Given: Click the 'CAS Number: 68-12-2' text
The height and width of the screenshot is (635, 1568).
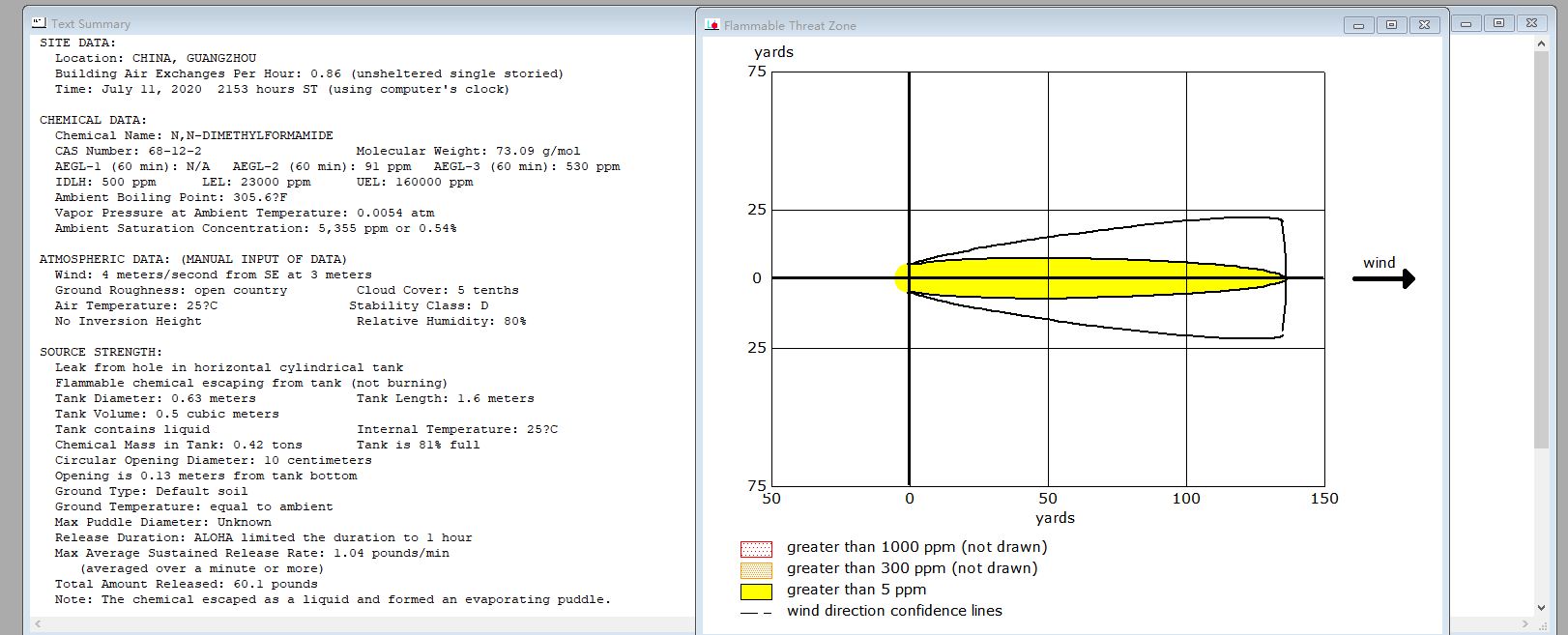Looking at the screenshot, I should pos(129,151).
